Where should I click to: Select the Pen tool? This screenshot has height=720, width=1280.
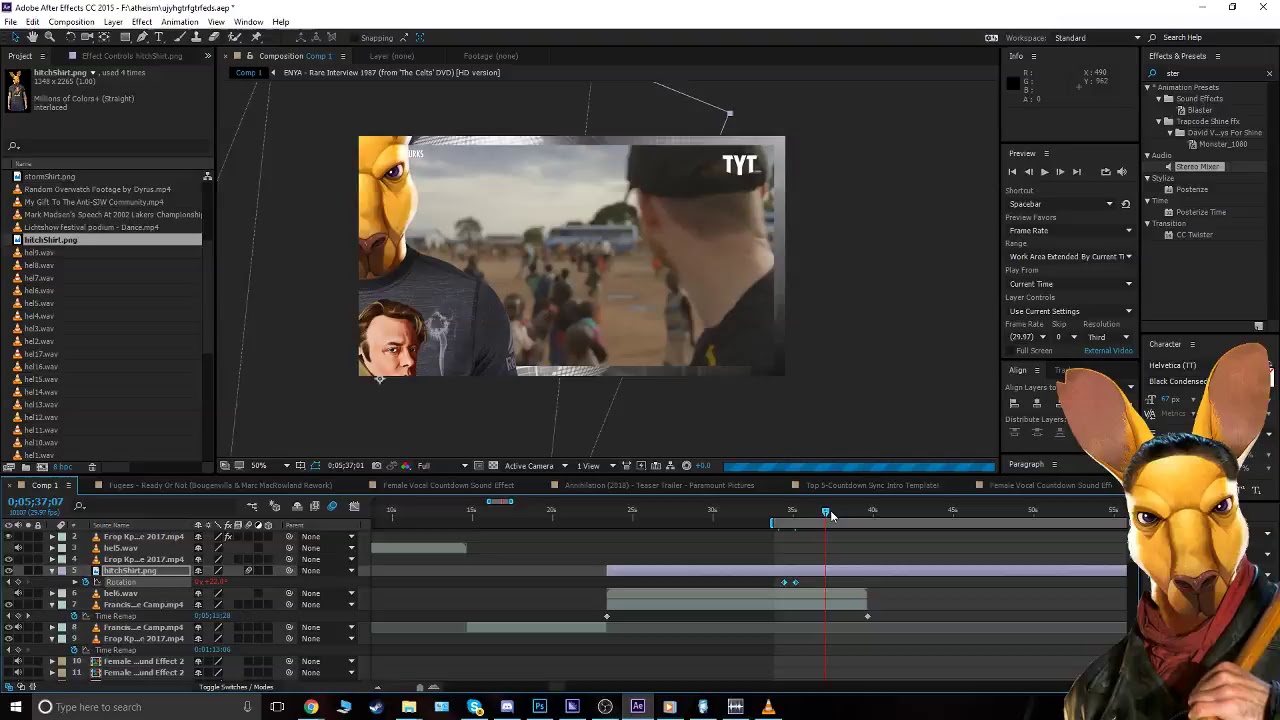point(142,37)
